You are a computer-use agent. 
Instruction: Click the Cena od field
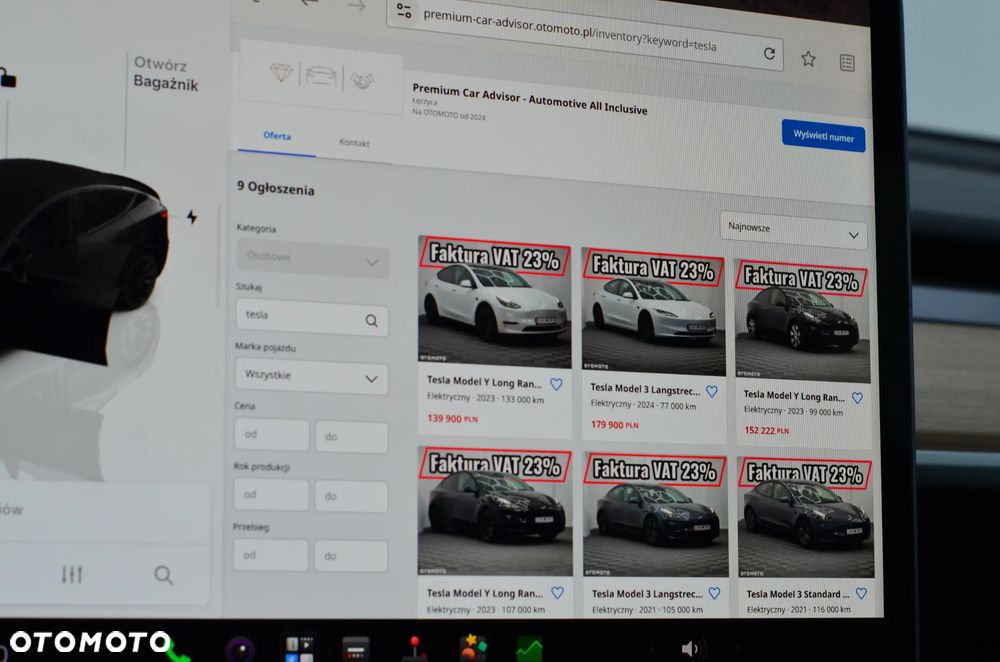coord(272,434)
